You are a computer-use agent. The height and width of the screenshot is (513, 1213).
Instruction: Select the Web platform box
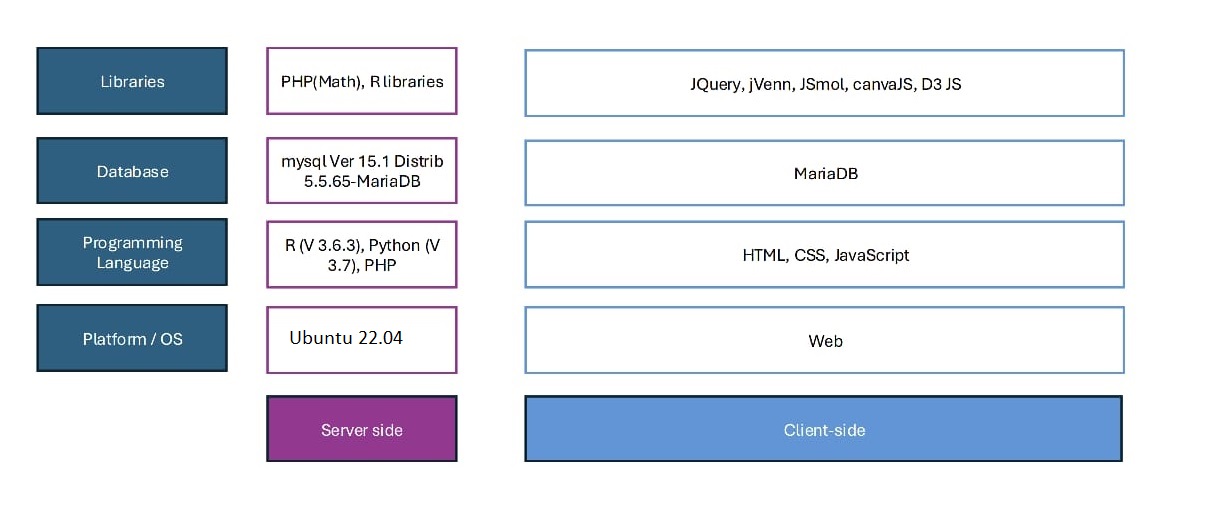[x=825, y=341]
